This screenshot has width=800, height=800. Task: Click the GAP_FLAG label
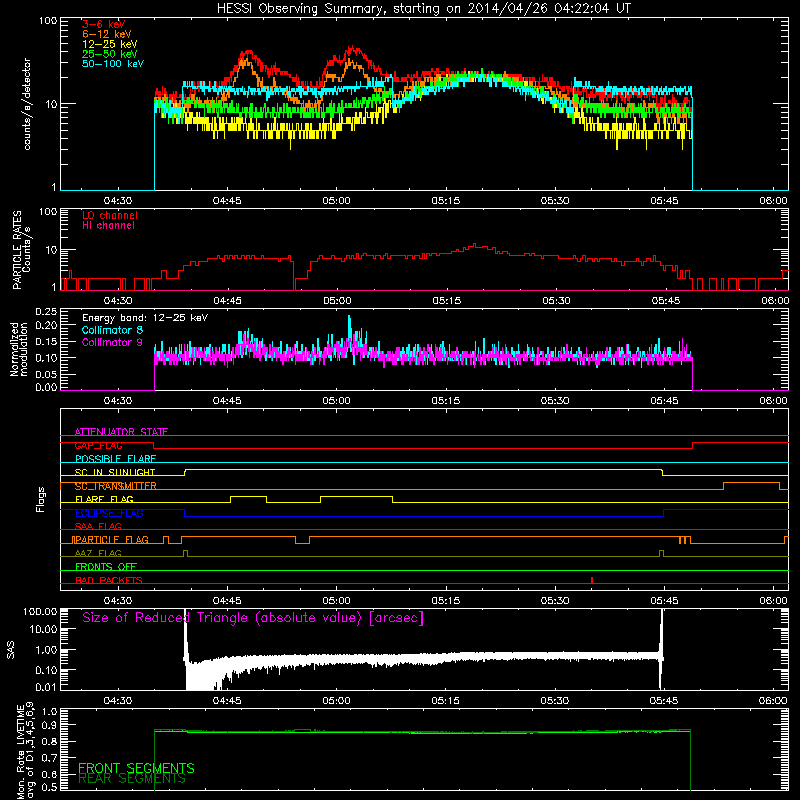98,445
